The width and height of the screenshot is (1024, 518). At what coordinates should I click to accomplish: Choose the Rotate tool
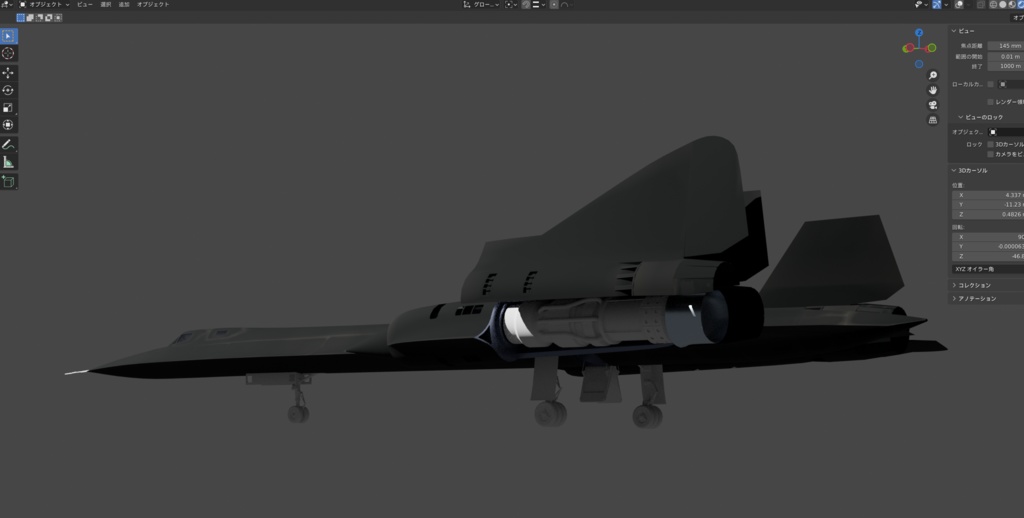coord(8,90)
